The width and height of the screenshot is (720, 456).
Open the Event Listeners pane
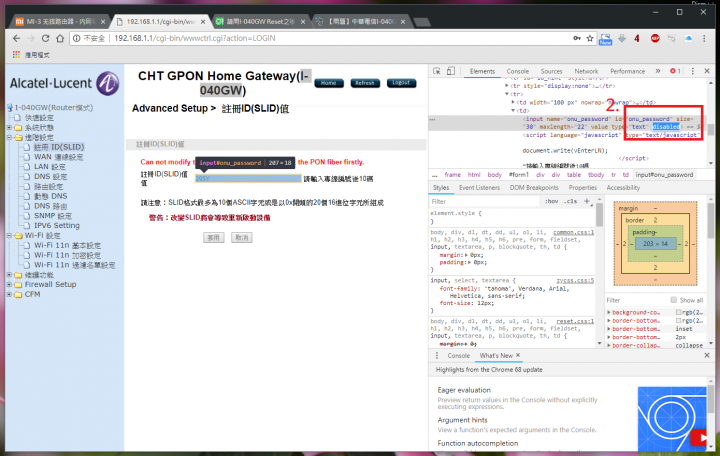pyautogui.click(x=479, y=188)
